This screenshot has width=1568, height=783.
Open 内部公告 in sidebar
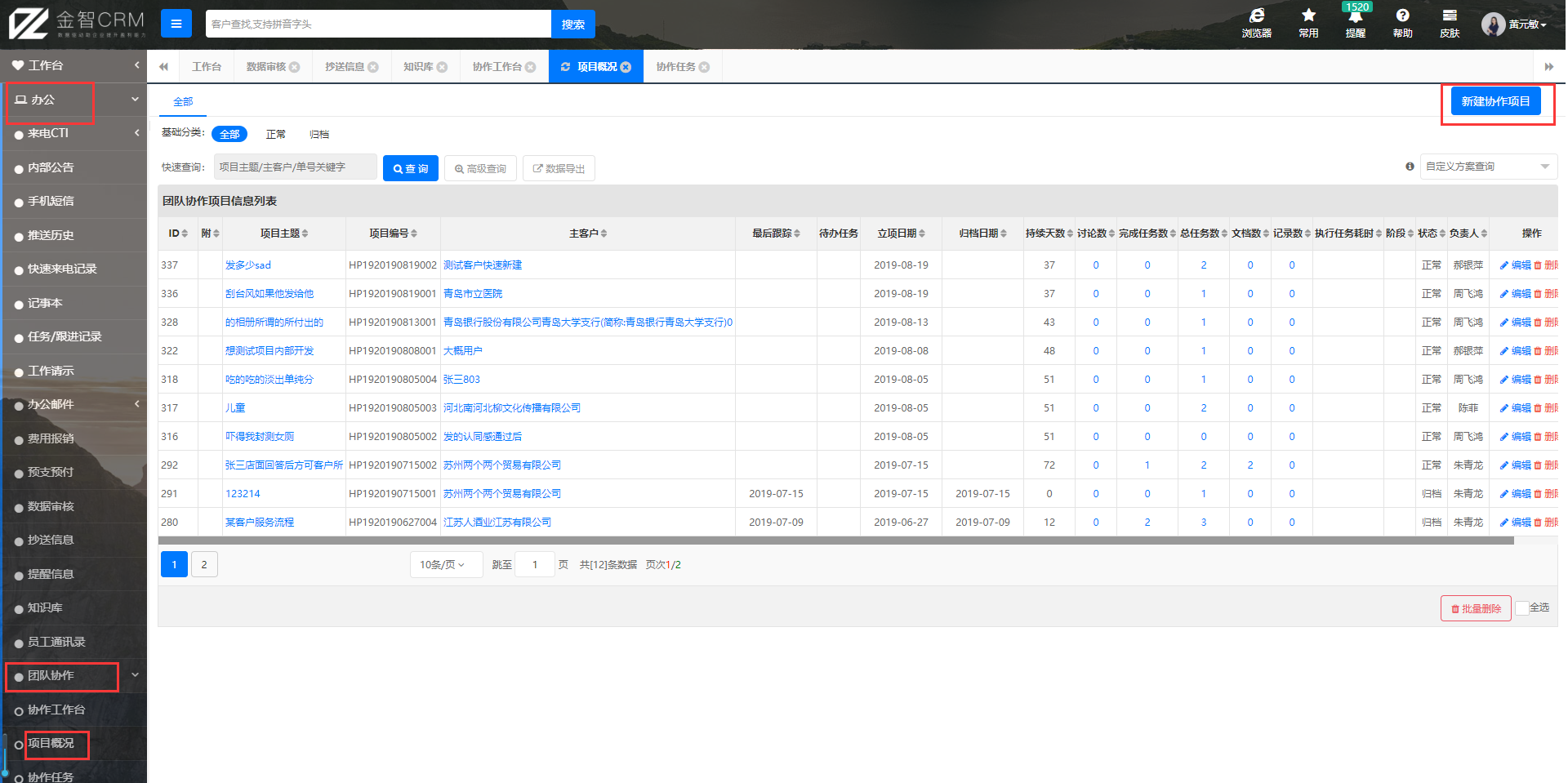pyautogui.click(x=51, y=167)
